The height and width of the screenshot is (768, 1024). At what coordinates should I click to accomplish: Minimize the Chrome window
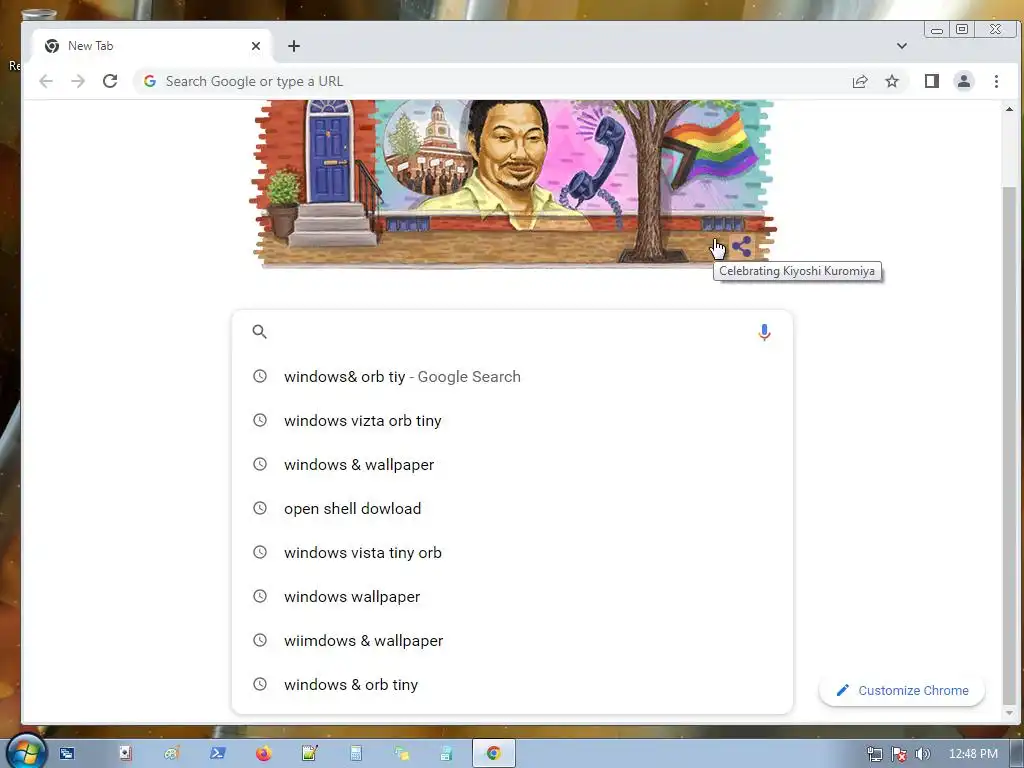tap(936, 29)
